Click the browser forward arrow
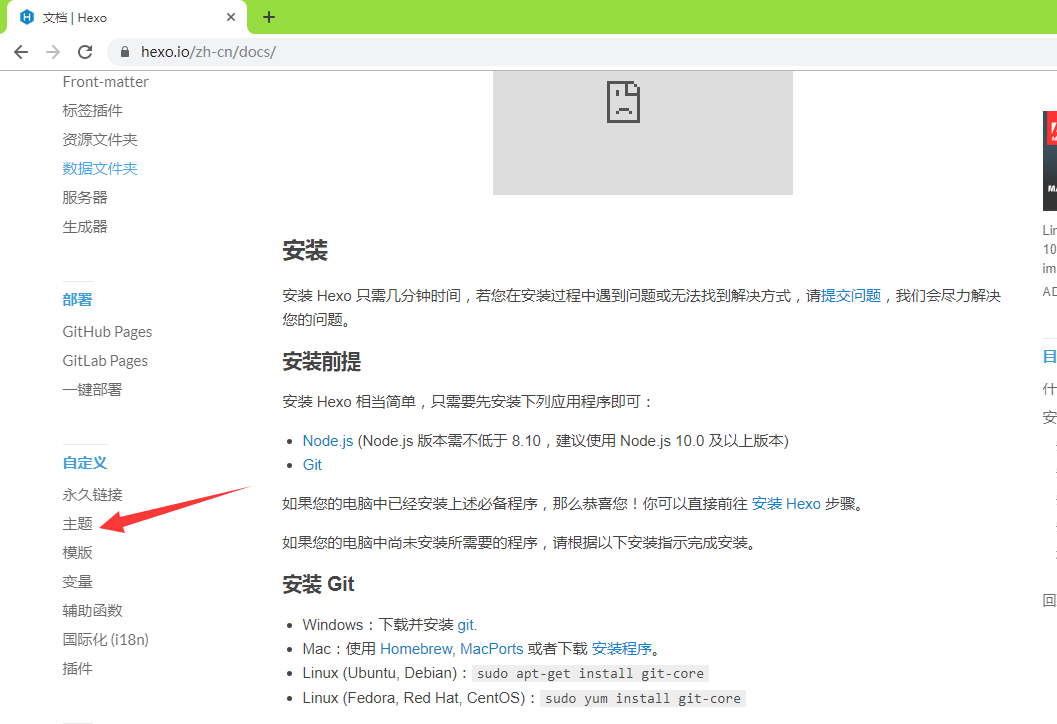Viewport: 1057px width, 724px height. (x=53, y=52)
